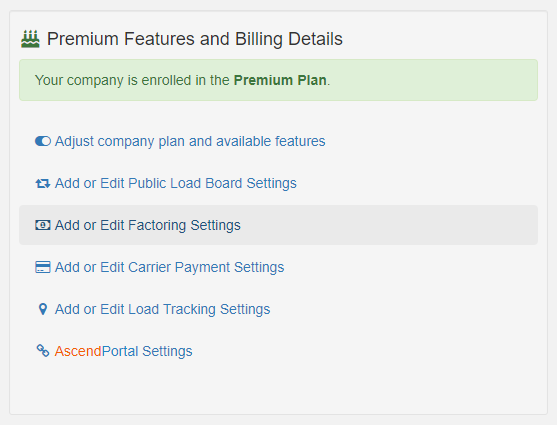Click blank area of highlighted Factoring row
The height and width of the screenshot is (425, 557).
point(391,225)
